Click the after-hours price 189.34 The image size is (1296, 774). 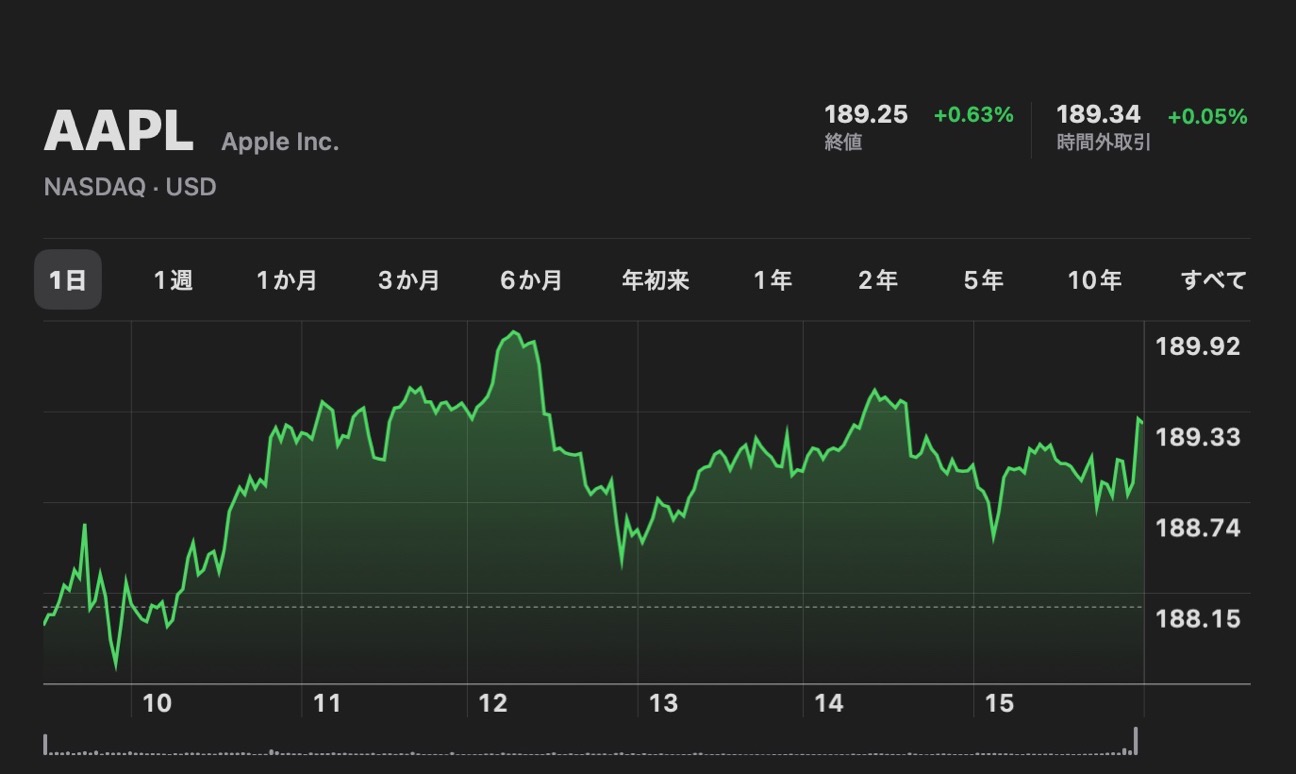point(1098,115)
